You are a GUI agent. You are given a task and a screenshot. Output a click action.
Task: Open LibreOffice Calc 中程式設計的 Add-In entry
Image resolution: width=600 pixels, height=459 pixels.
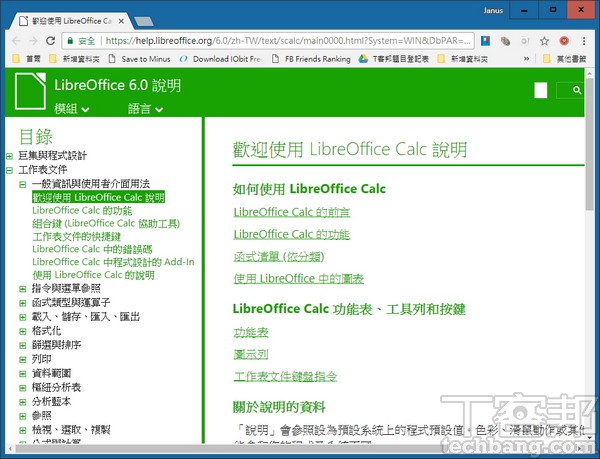click(x=113, y=262)
